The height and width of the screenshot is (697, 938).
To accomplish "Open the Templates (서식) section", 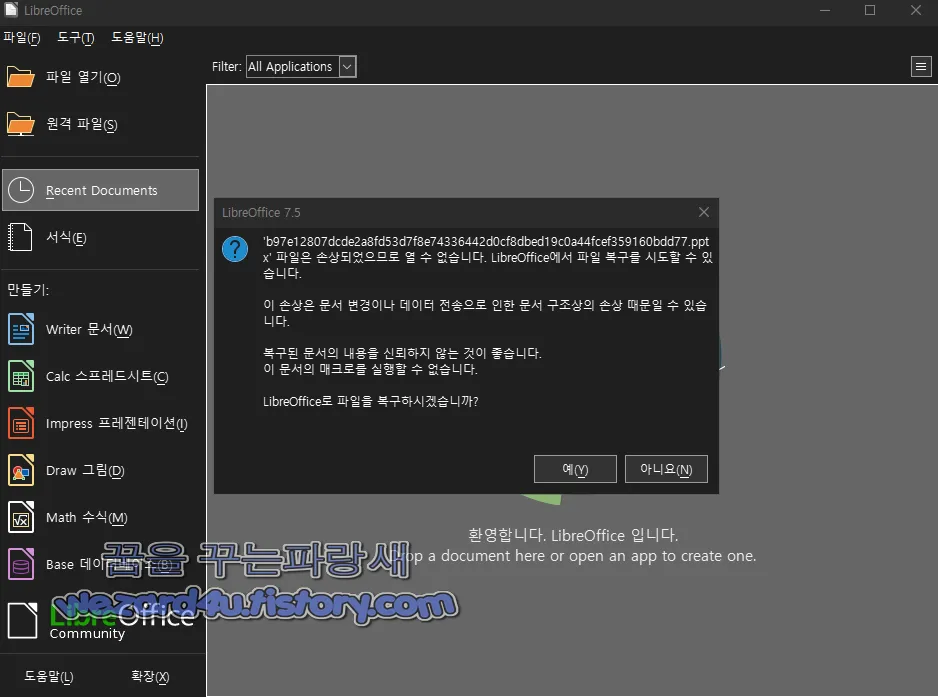I will click(64, 237).
